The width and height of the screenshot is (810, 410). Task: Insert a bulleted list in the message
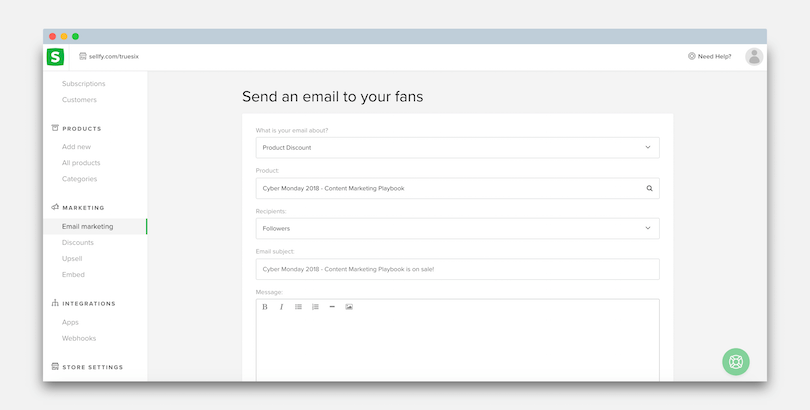[299, 307]
